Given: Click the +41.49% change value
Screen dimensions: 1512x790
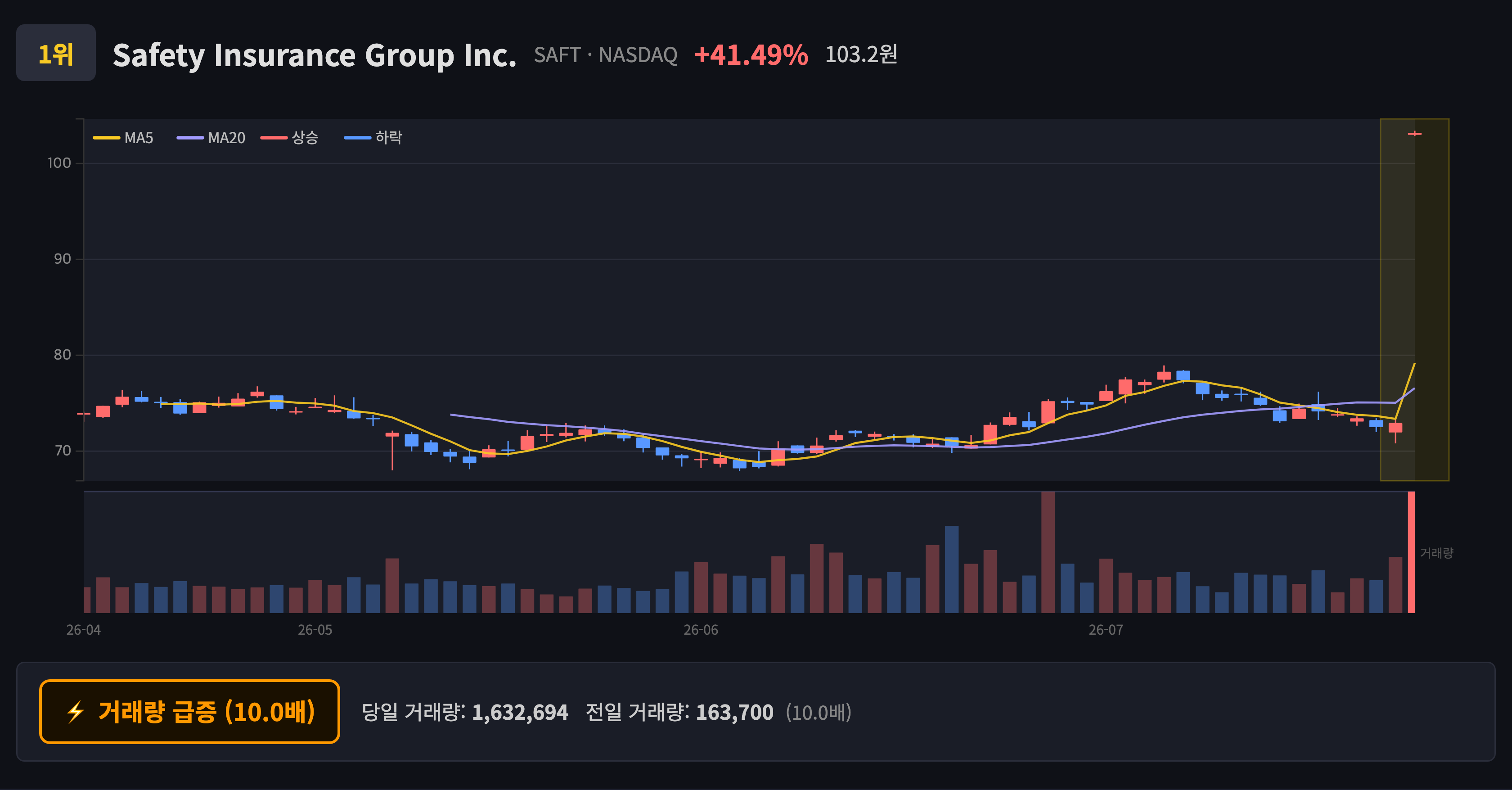Looking at the screenshot, I should click(x=751, y=55).
